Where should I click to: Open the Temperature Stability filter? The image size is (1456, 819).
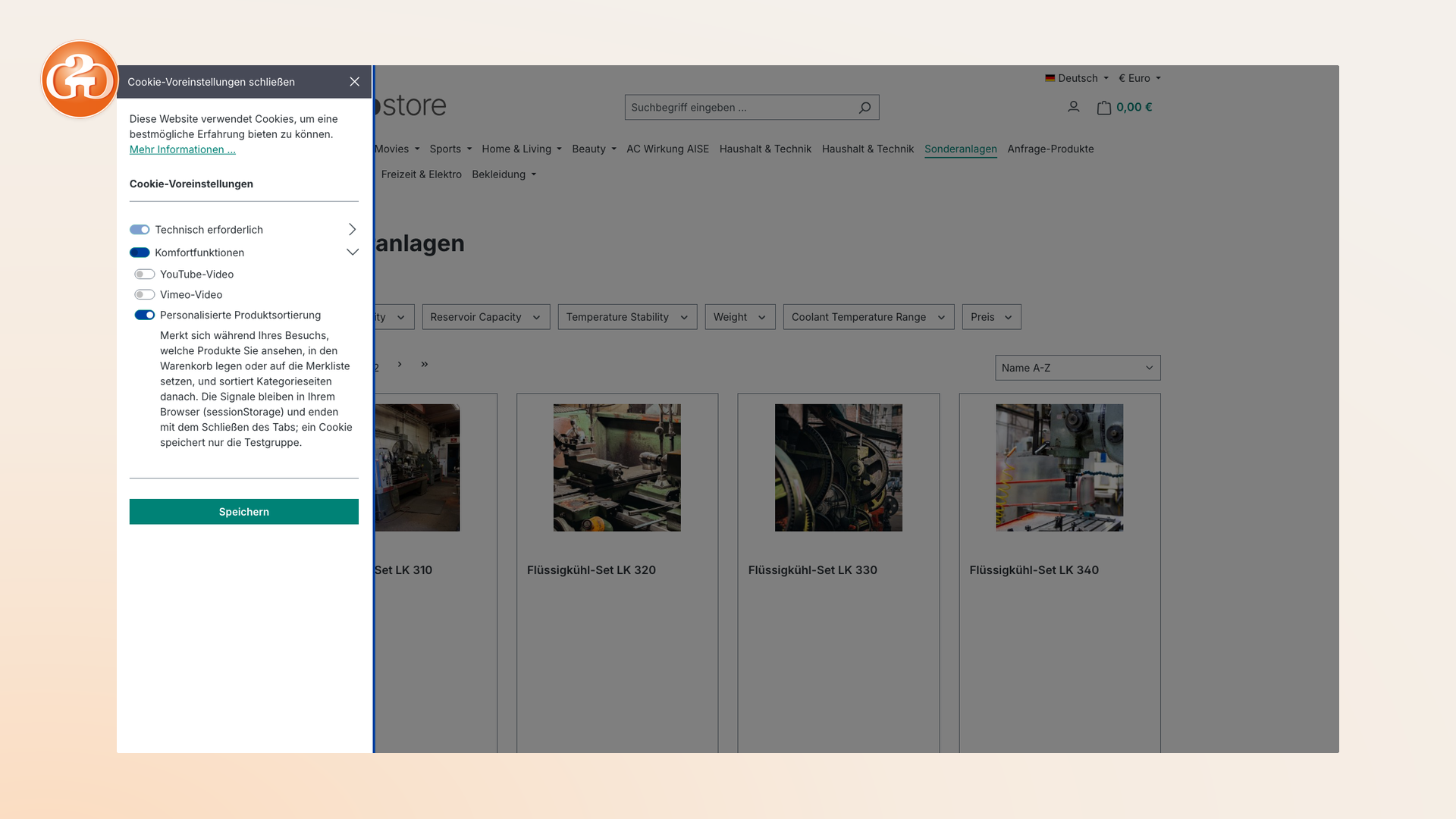tap(627, 317)
